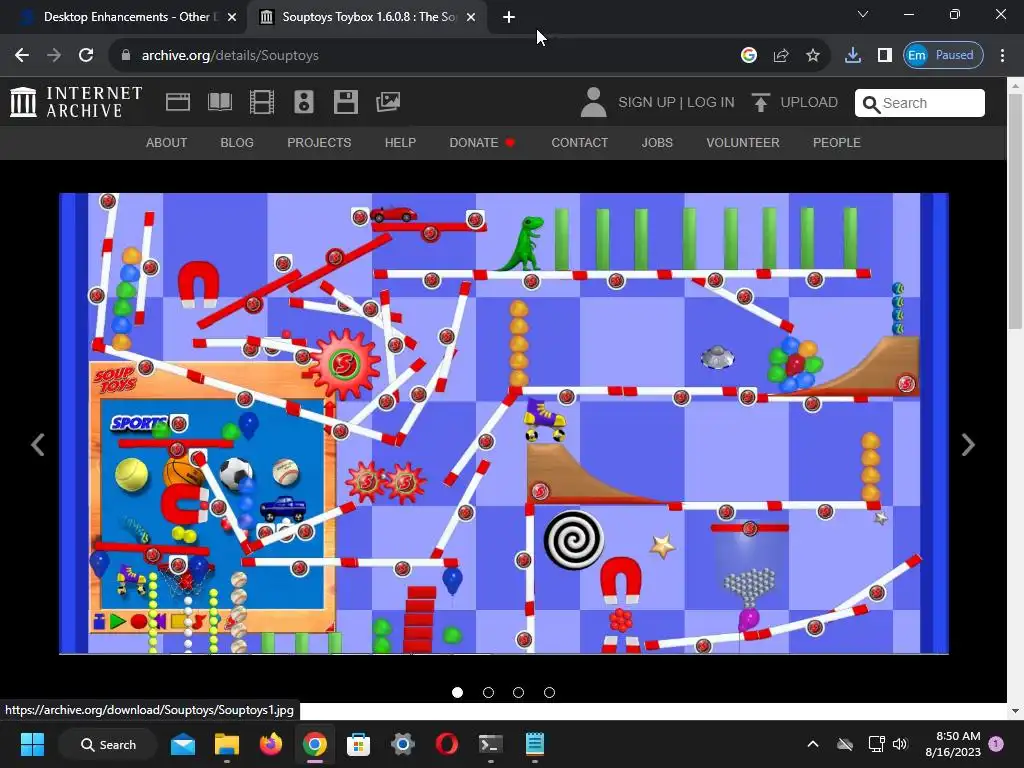
Task: Open the Software floppy disk icon
Action: [345, 102]
